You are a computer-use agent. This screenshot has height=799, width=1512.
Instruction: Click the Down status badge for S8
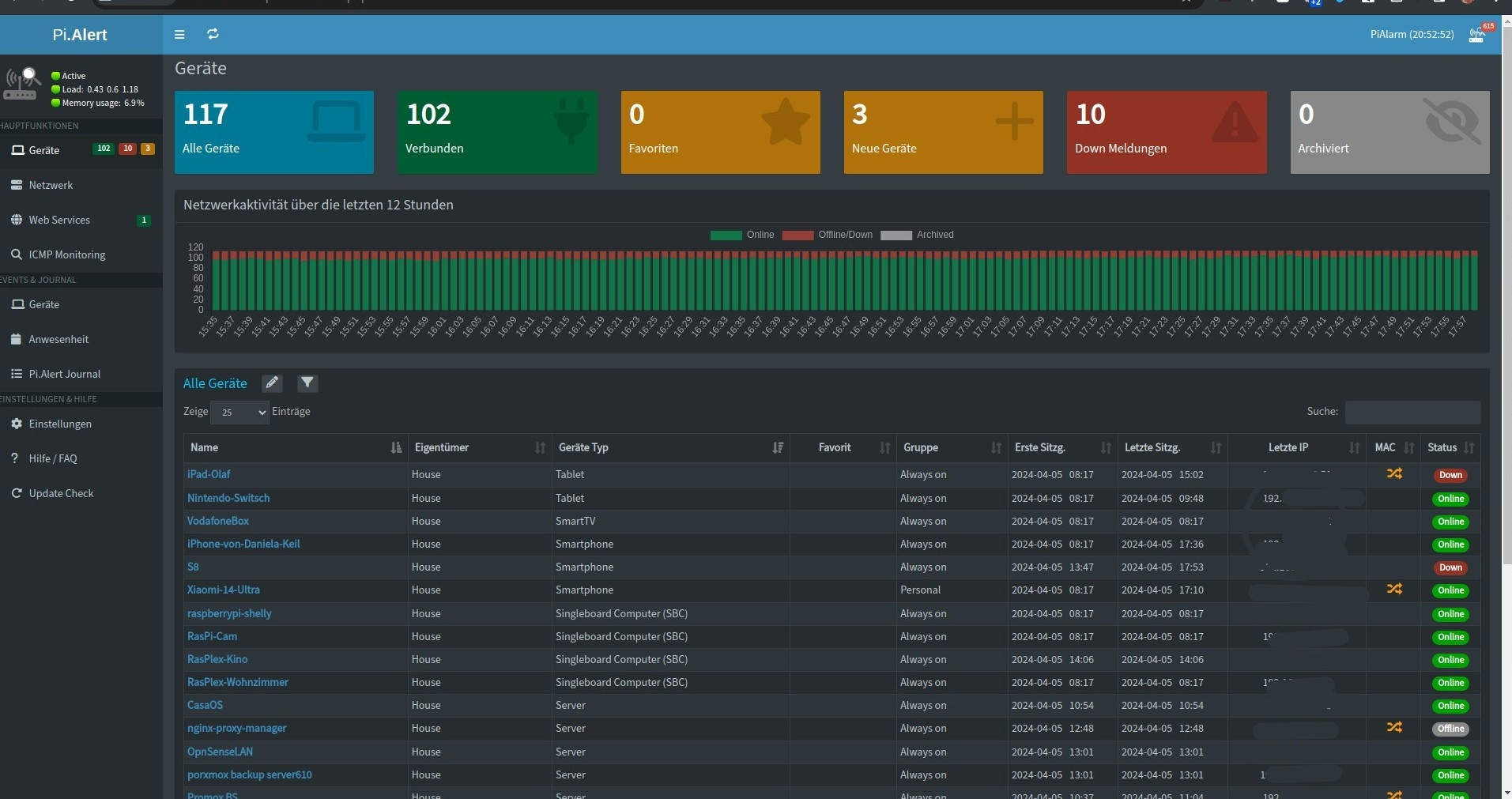(x=1450, y=567)
